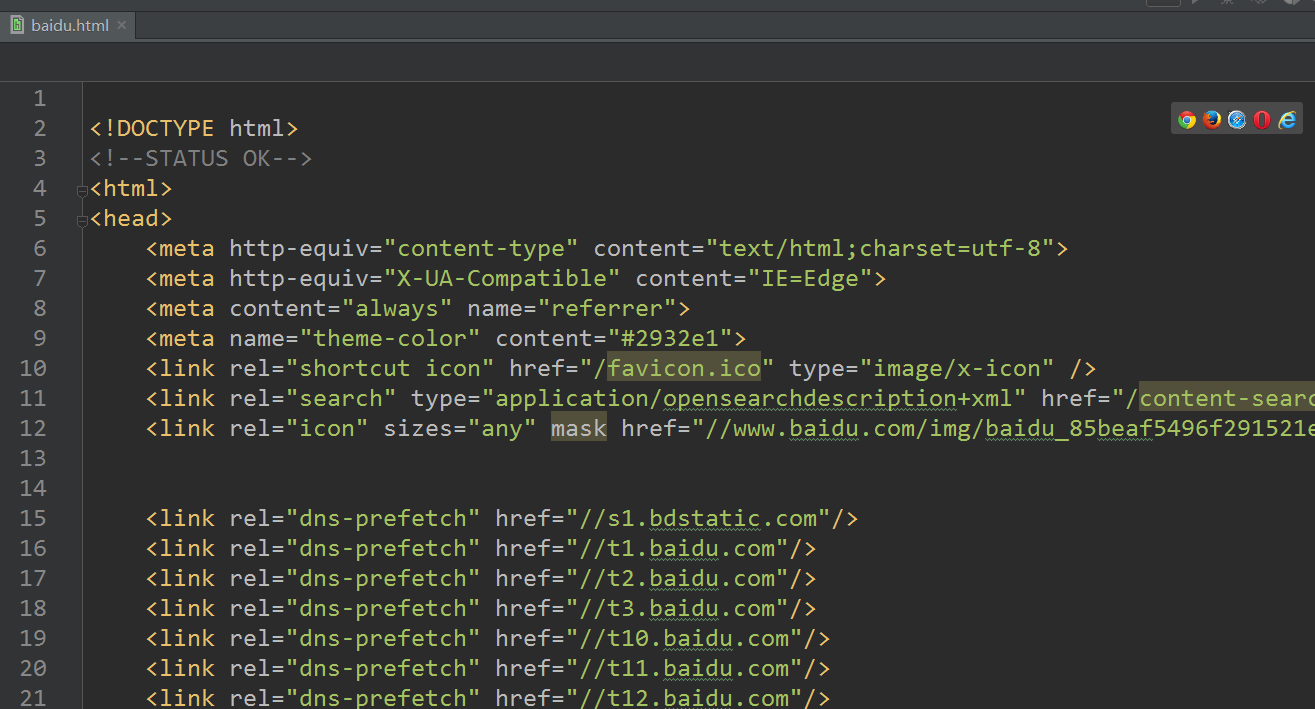This screenshot has height=709, width=1315.
Task: Click line number 6 in the gutter
Action: coord(39,248)
